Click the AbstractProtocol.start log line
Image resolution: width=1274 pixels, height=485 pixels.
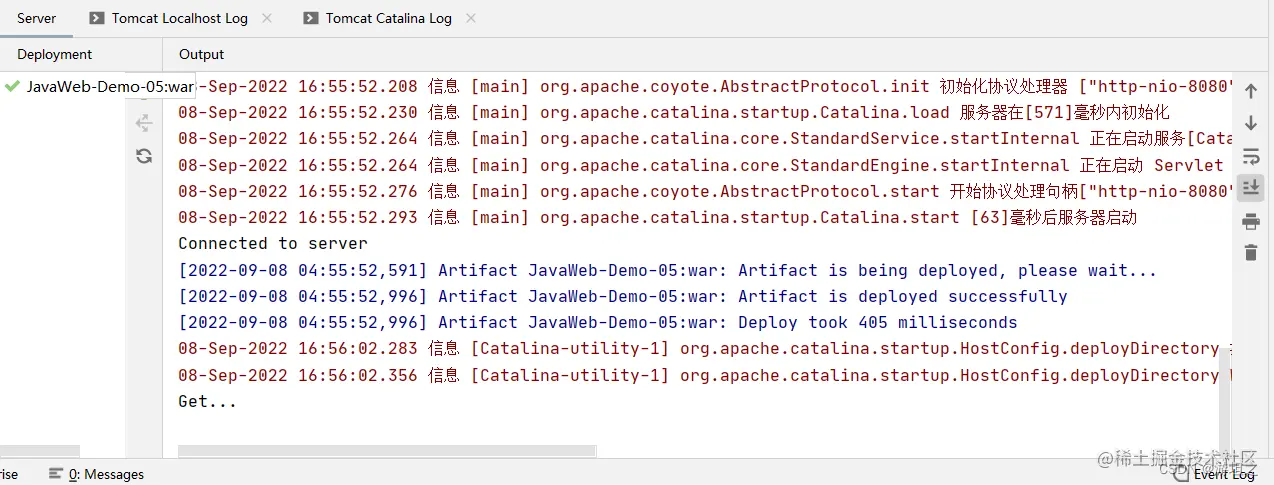tap(704, 191)
